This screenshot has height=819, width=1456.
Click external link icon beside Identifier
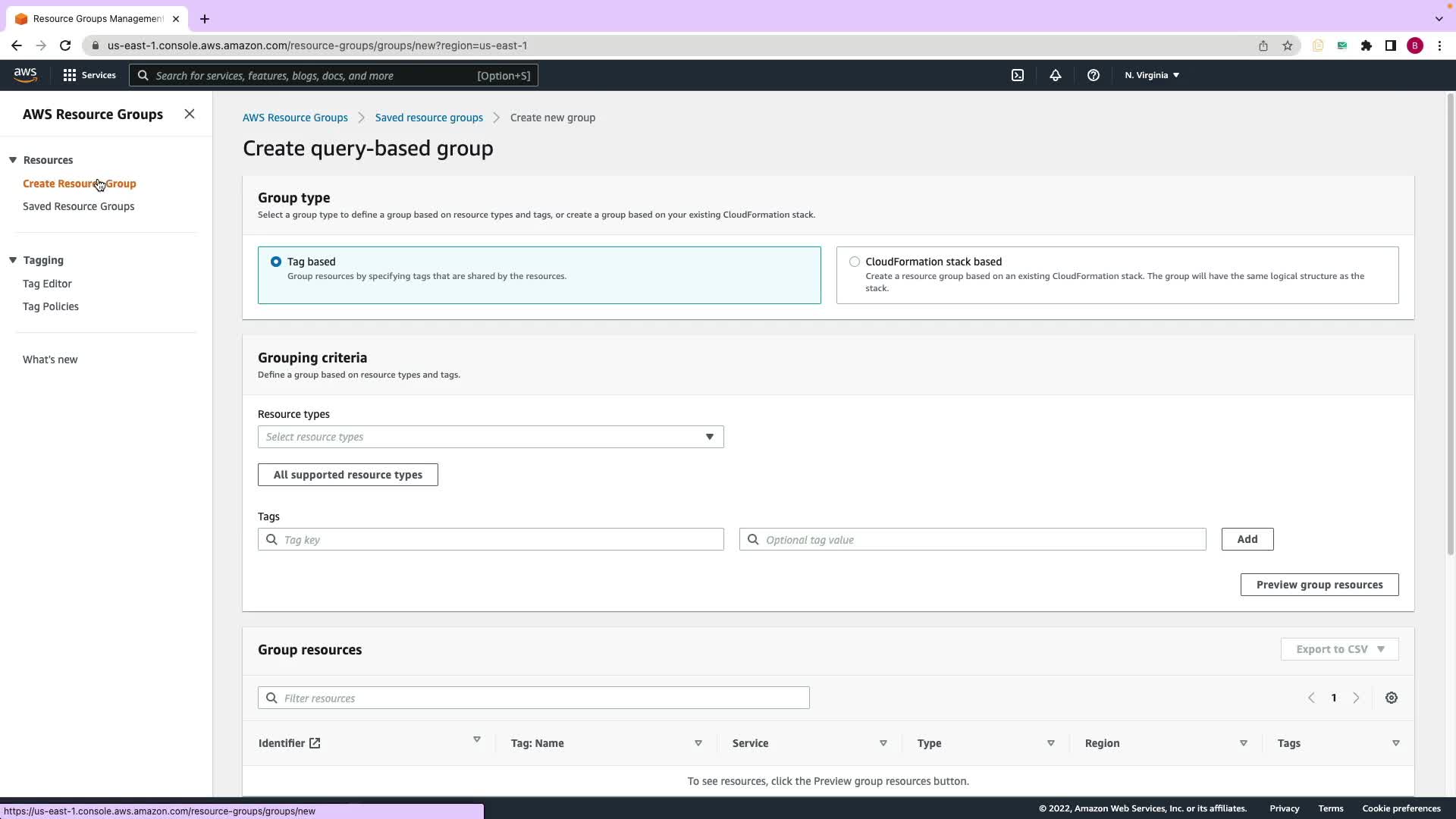pos(315,743)
